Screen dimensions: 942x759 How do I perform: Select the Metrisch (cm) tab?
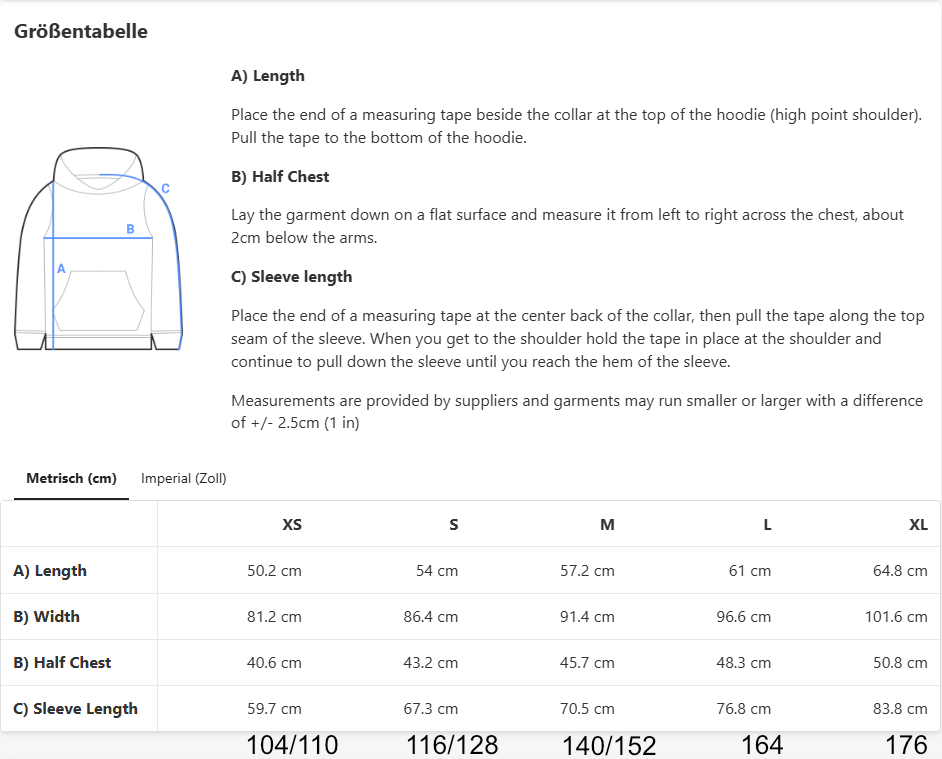click(x=71, y=479)
